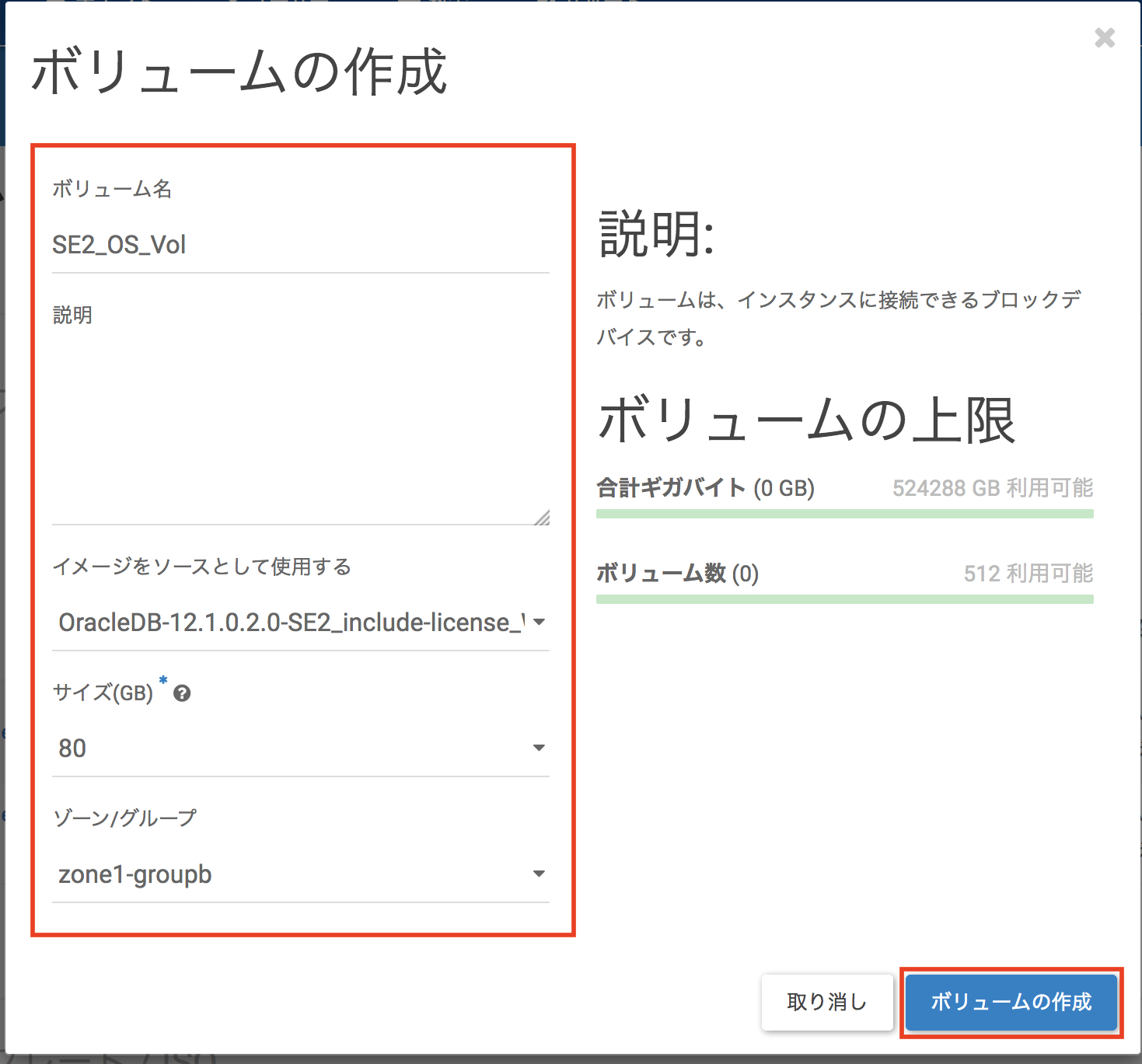Click the ボリューム名 field containing SE2_OS_Vol
1142x1064 pixels.
tap(300, 246)
